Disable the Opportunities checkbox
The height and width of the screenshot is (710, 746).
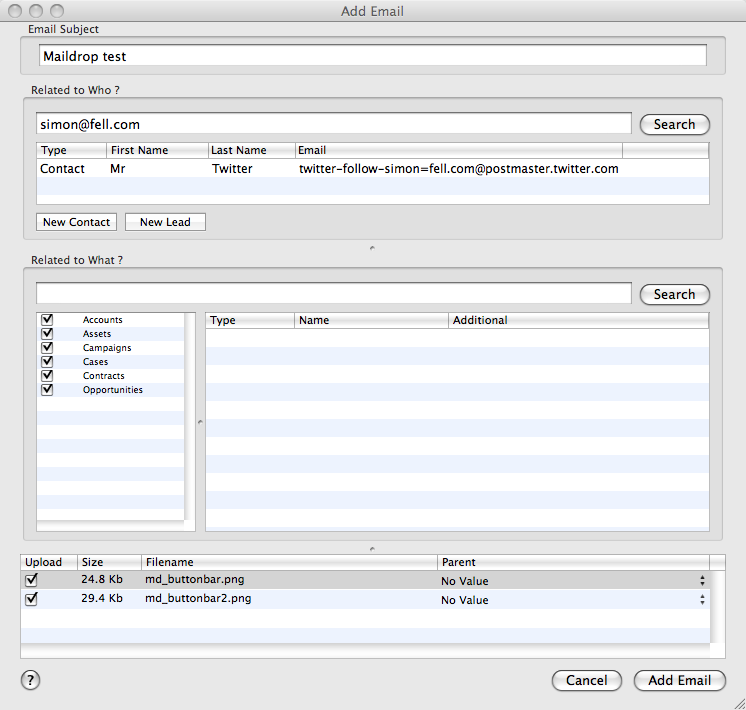[x=46, y=390]
